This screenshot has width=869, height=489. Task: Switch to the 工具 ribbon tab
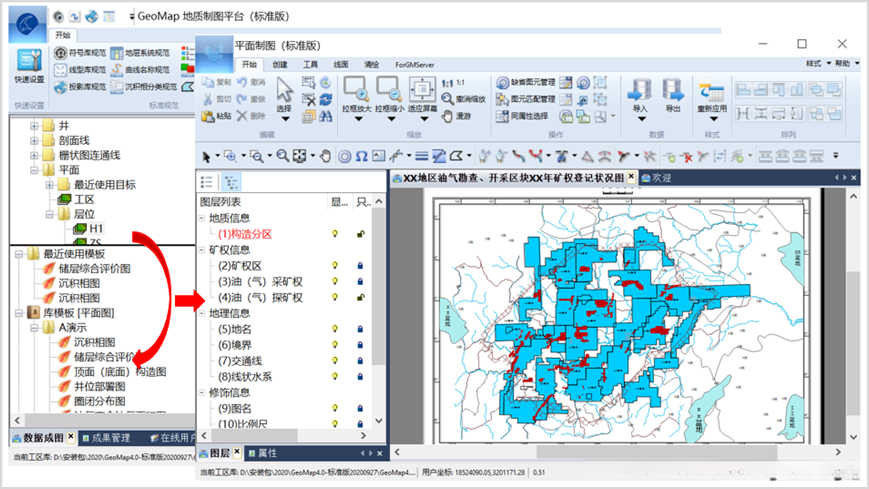coord(310,64)
